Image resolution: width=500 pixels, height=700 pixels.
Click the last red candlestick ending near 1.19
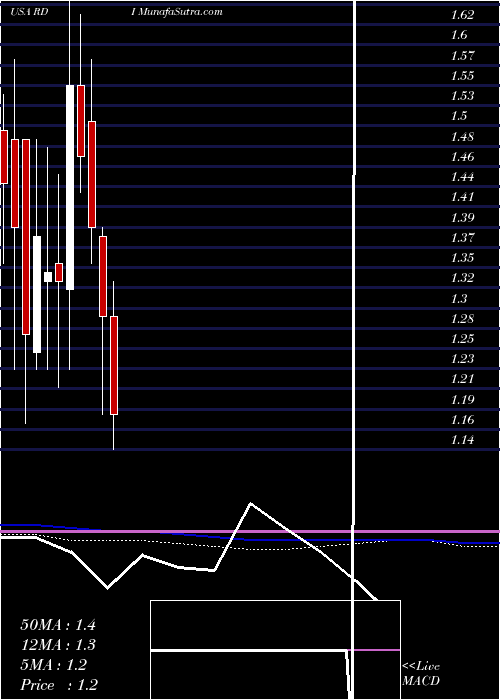pos(114,366)
